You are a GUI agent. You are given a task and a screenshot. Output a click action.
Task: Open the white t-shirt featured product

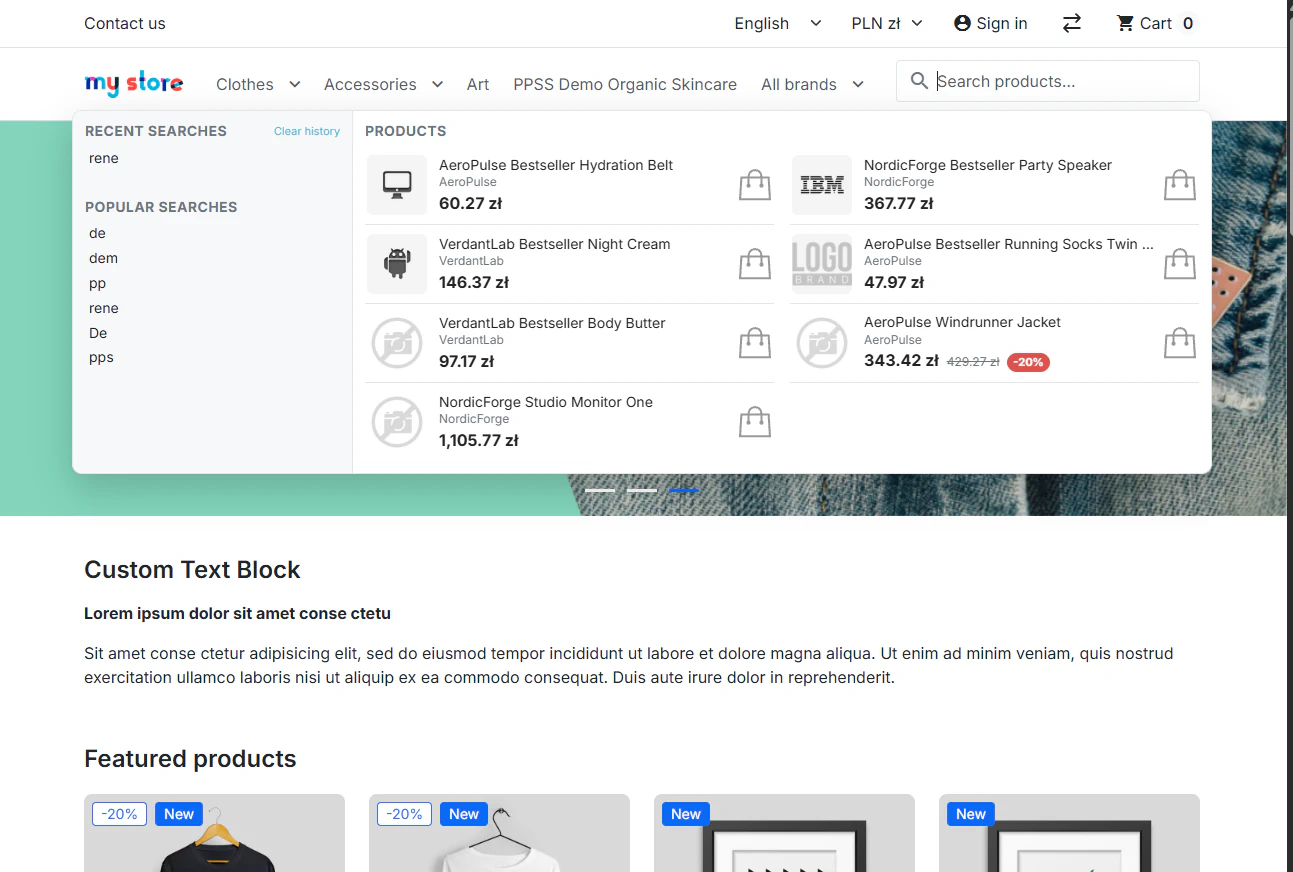pos(499,833)
